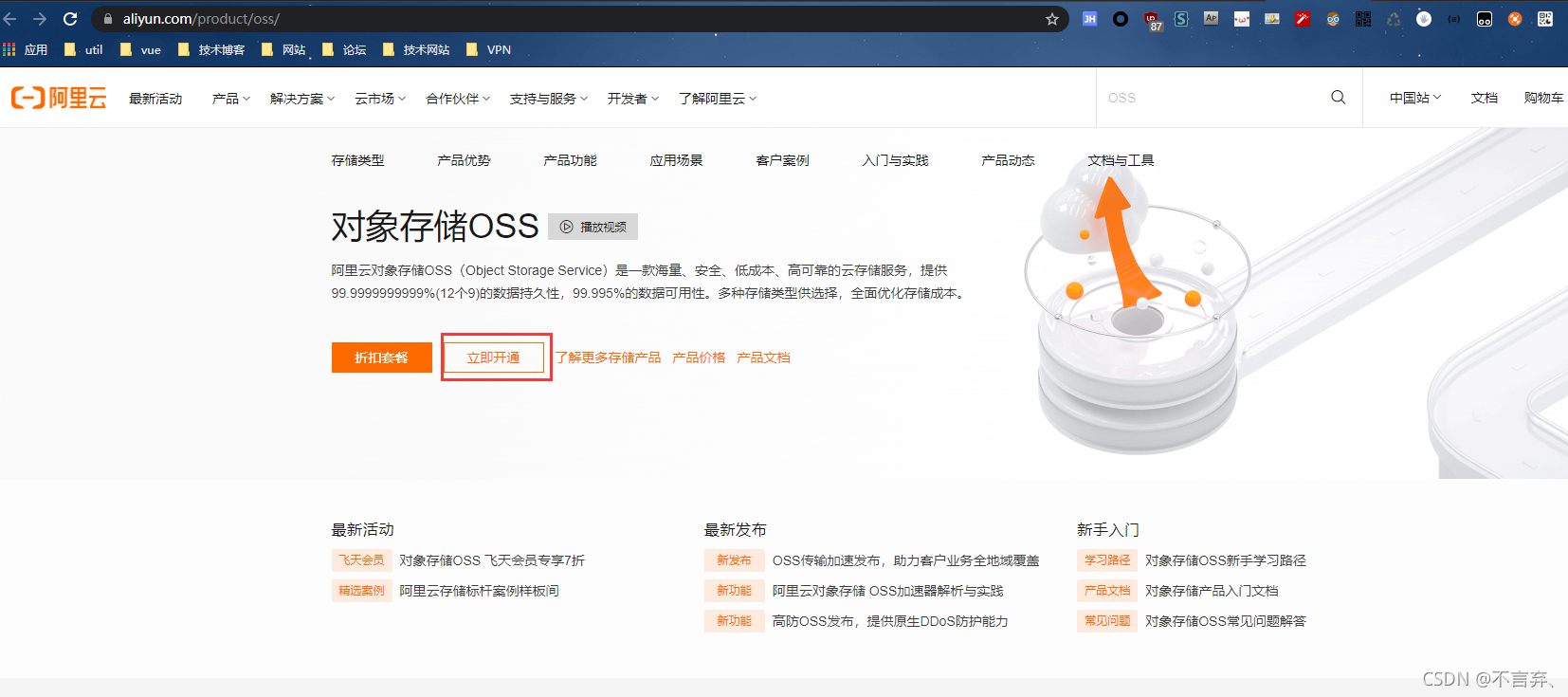Open the 文档 link in top bar
The height and width of the screenshot is (697, 1568).
point(1485,98)
